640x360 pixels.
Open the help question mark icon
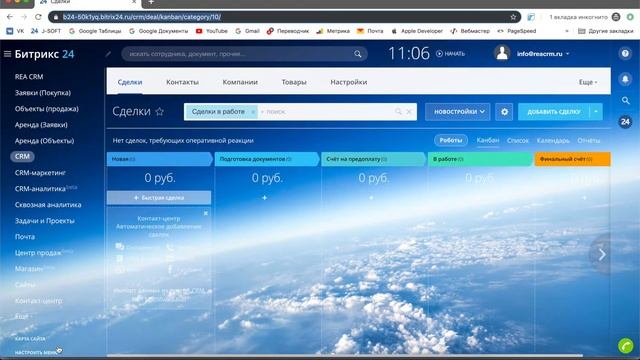[x=625, y=53]
